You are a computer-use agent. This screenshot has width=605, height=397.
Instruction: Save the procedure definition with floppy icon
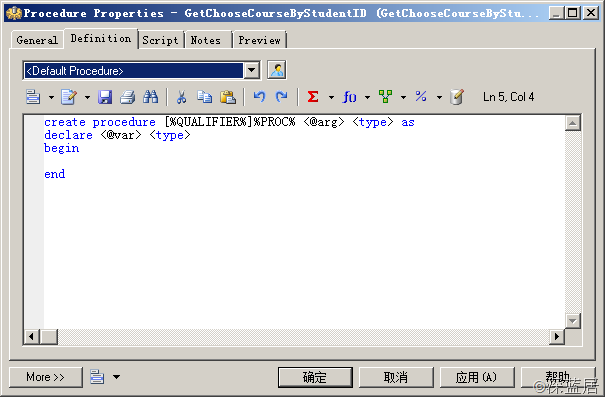tap(105, 97)
